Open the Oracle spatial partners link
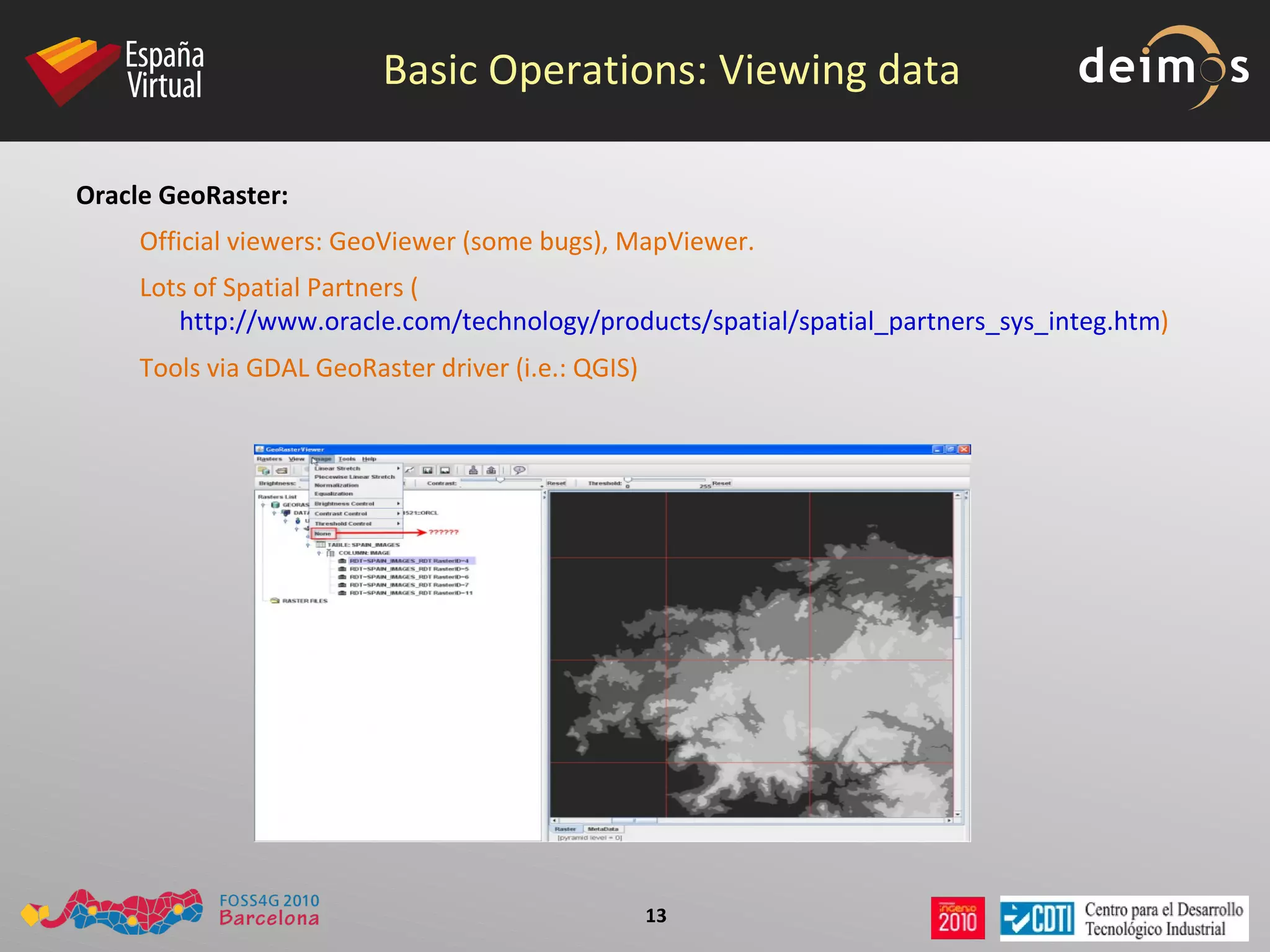Viewport: 1270px width, 952px height. (669, 322)
